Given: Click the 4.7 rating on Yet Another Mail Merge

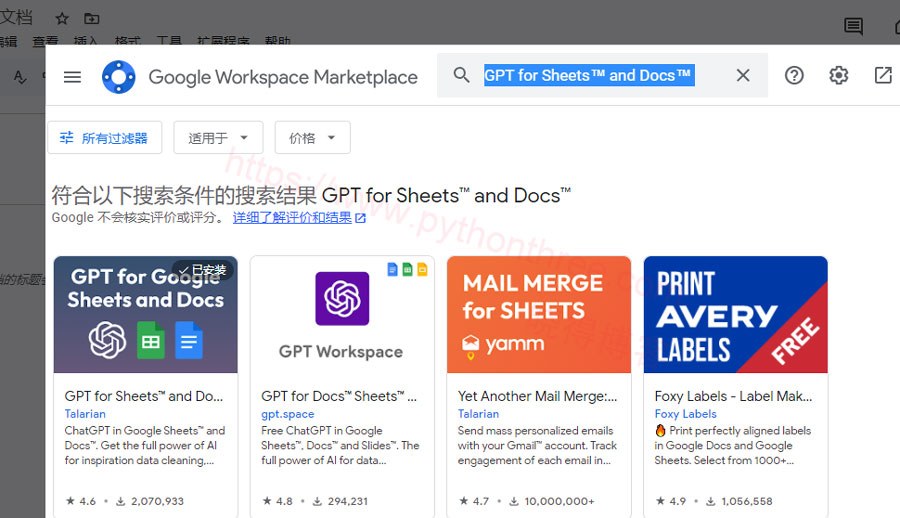Looking at the screenshot, I should tap(474, 501).
